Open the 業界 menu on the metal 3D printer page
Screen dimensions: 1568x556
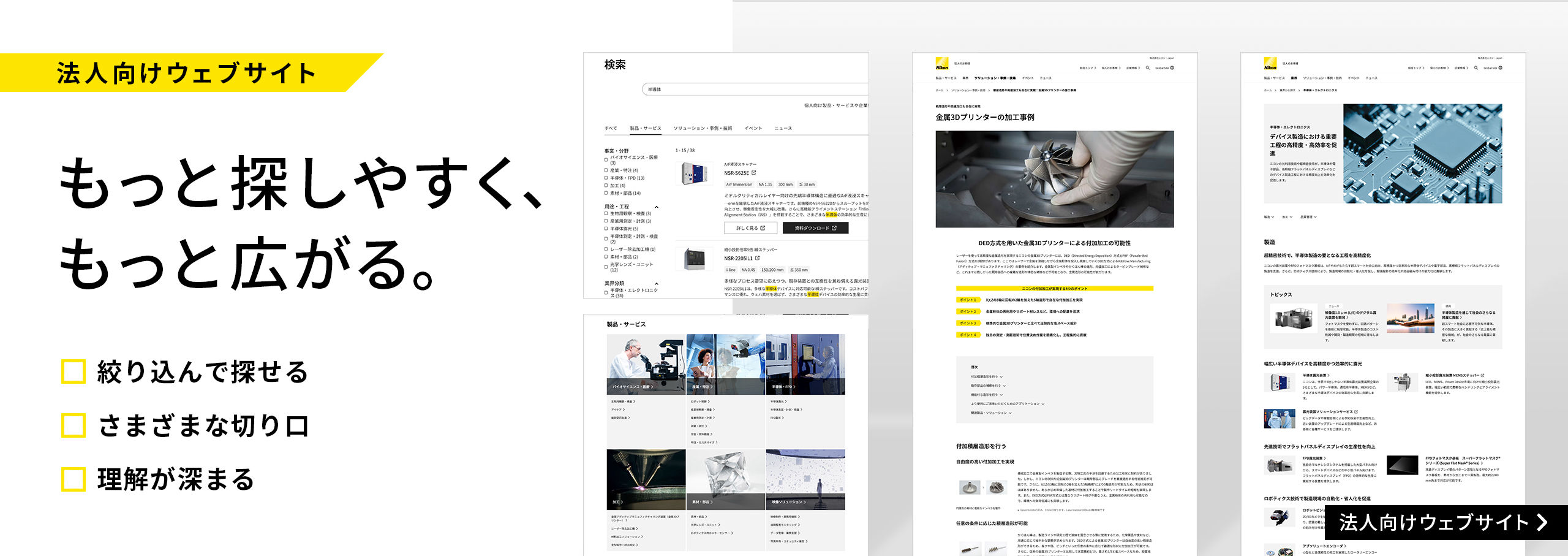[x=965, y=78]
